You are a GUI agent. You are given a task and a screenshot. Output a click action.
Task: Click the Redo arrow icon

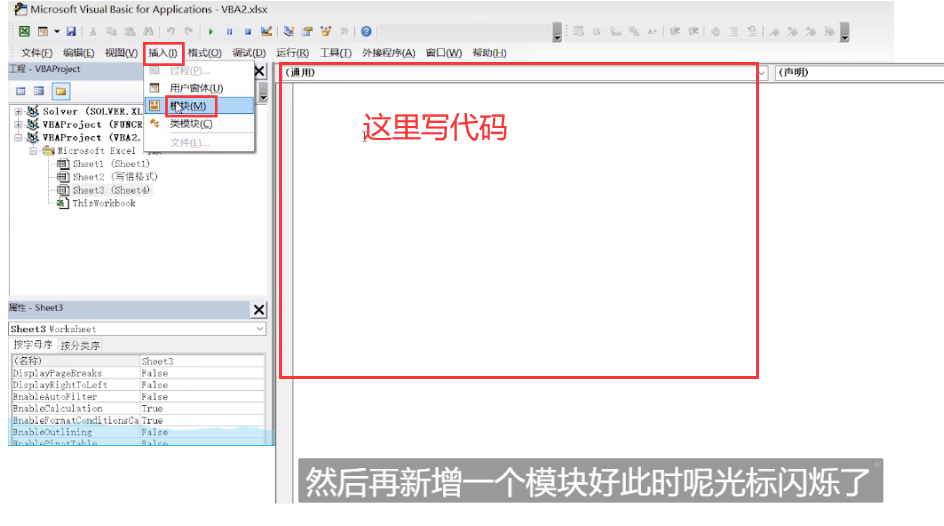tap(189, 31)
